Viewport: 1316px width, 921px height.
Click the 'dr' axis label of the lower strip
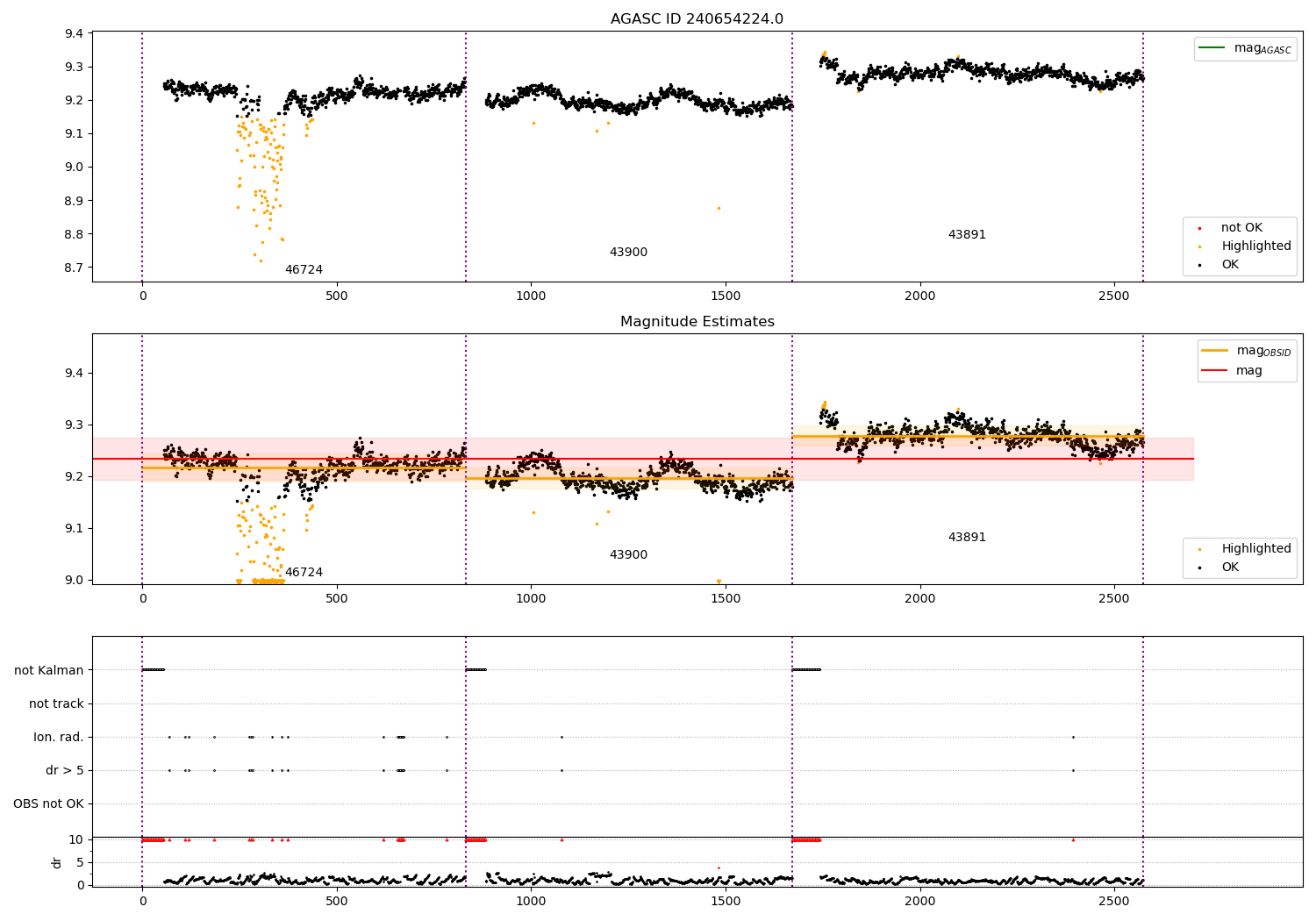click(x=57, y=862)
